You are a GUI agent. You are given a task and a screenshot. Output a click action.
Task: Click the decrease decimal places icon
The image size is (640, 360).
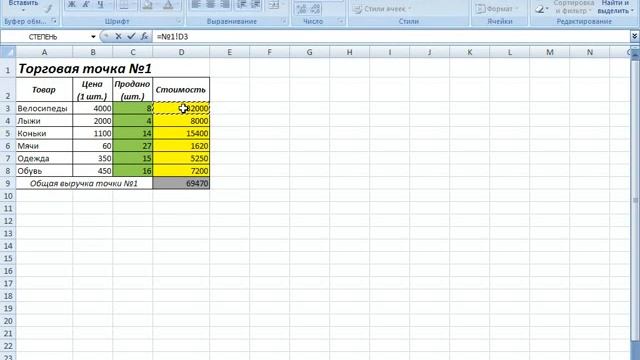click(315, 9)
